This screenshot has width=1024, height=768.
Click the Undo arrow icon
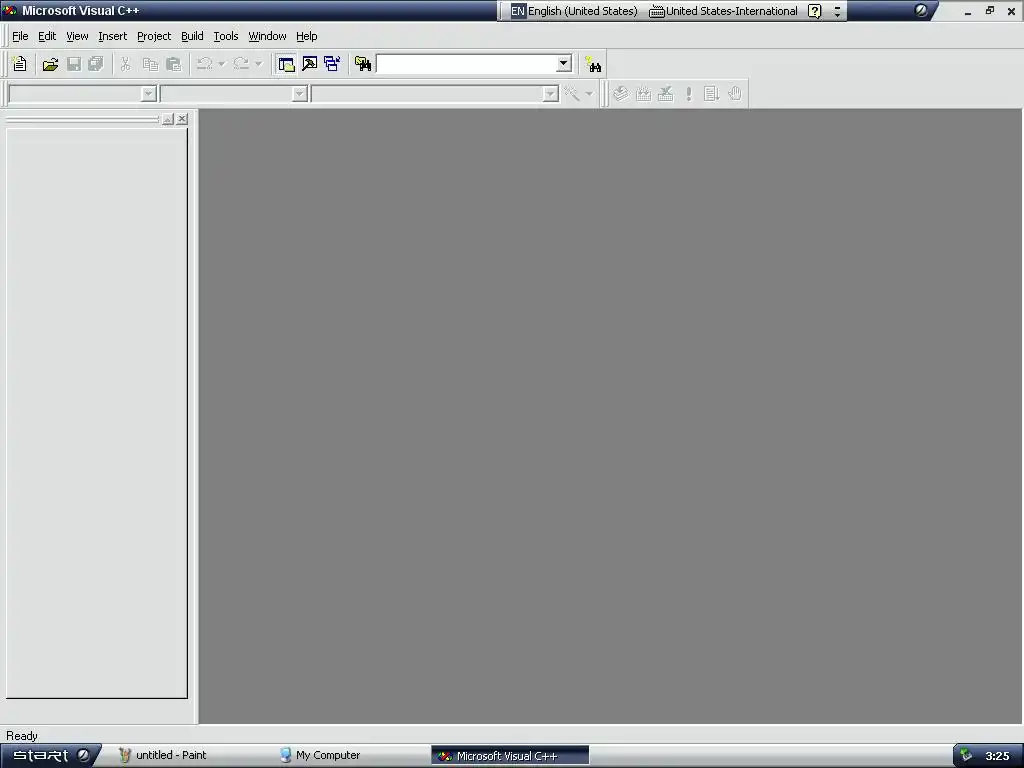(204, 64)
